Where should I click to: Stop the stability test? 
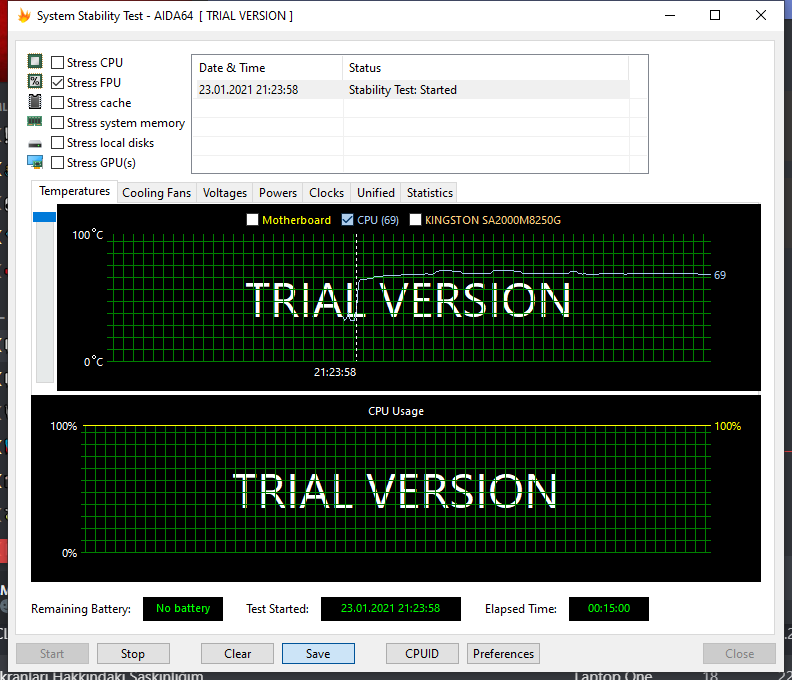tap(133, 654)
